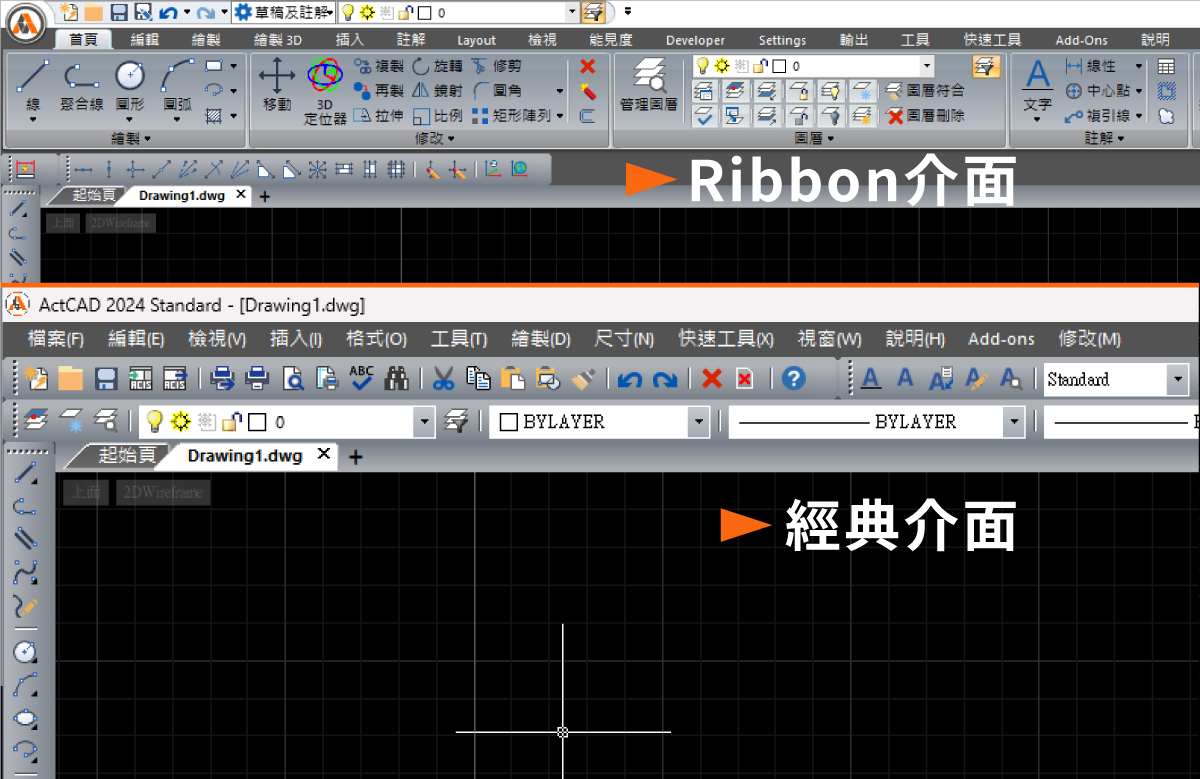Image resolution: width=1200 pixels, height=779 pixels.
Task: Toggle the light bulb in classic layer toolbar
Action: click(155, 422)
